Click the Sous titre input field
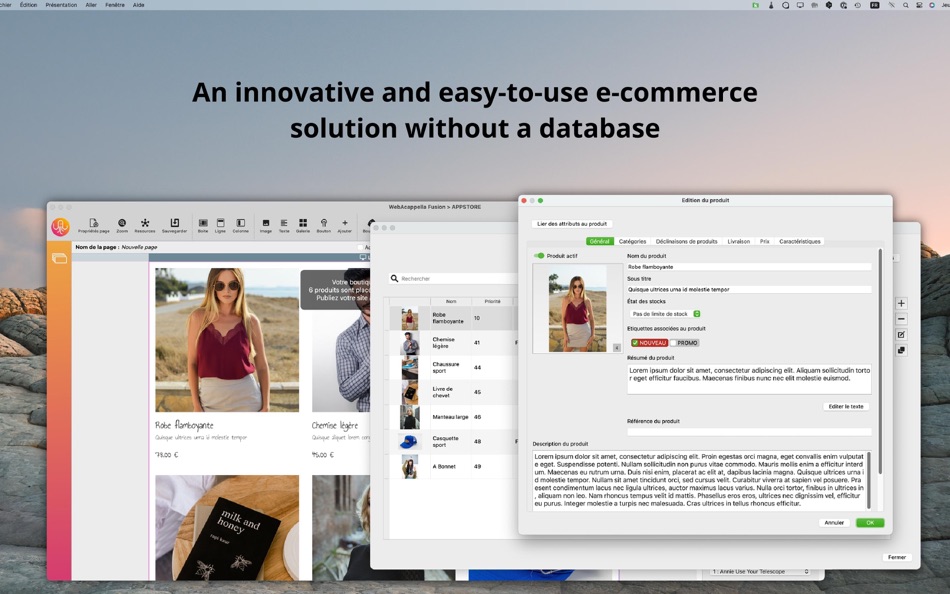950x594 pixels. point(749,290)
